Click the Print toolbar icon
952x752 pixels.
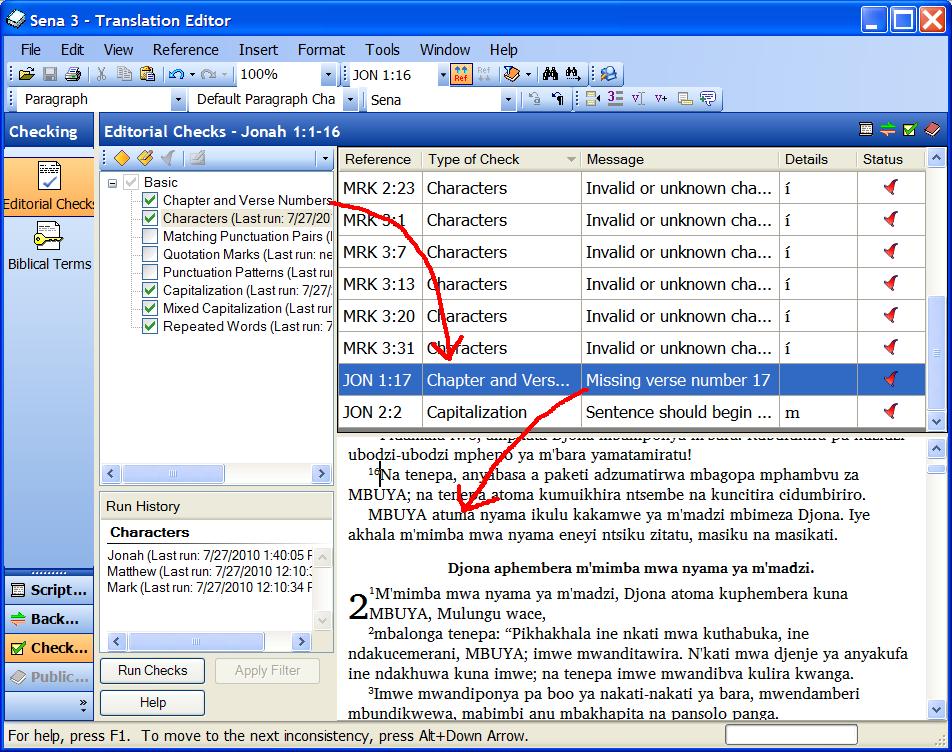73,74
